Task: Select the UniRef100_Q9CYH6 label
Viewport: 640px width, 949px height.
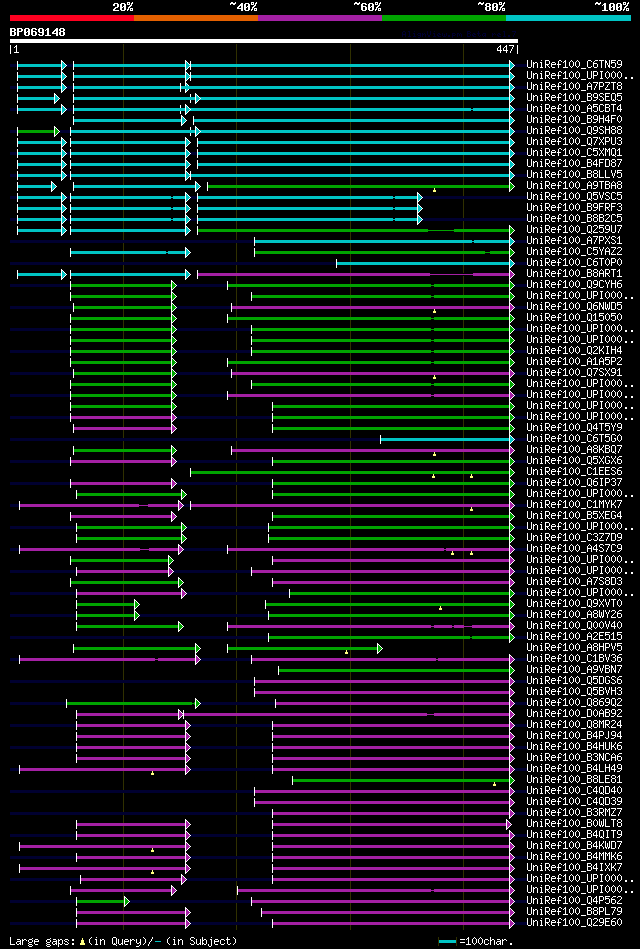Action: pyautogui.click(x=574, y=284)
